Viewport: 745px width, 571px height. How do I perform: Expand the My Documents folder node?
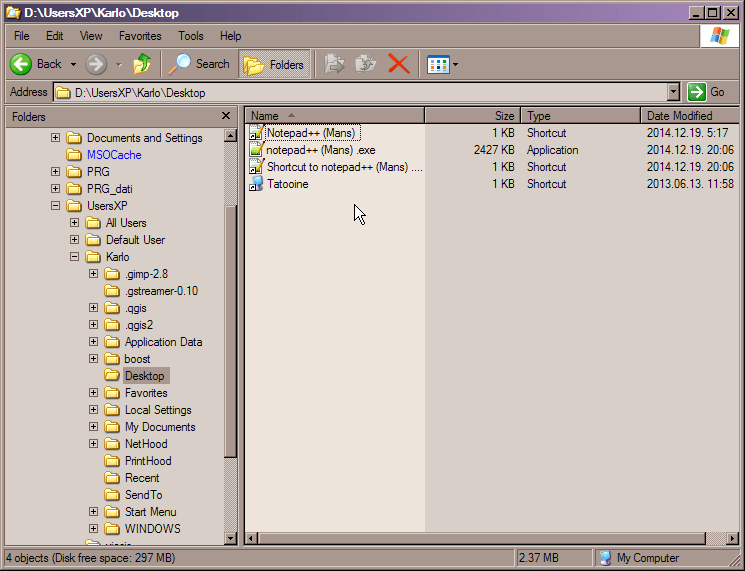[x=94, y=427]
